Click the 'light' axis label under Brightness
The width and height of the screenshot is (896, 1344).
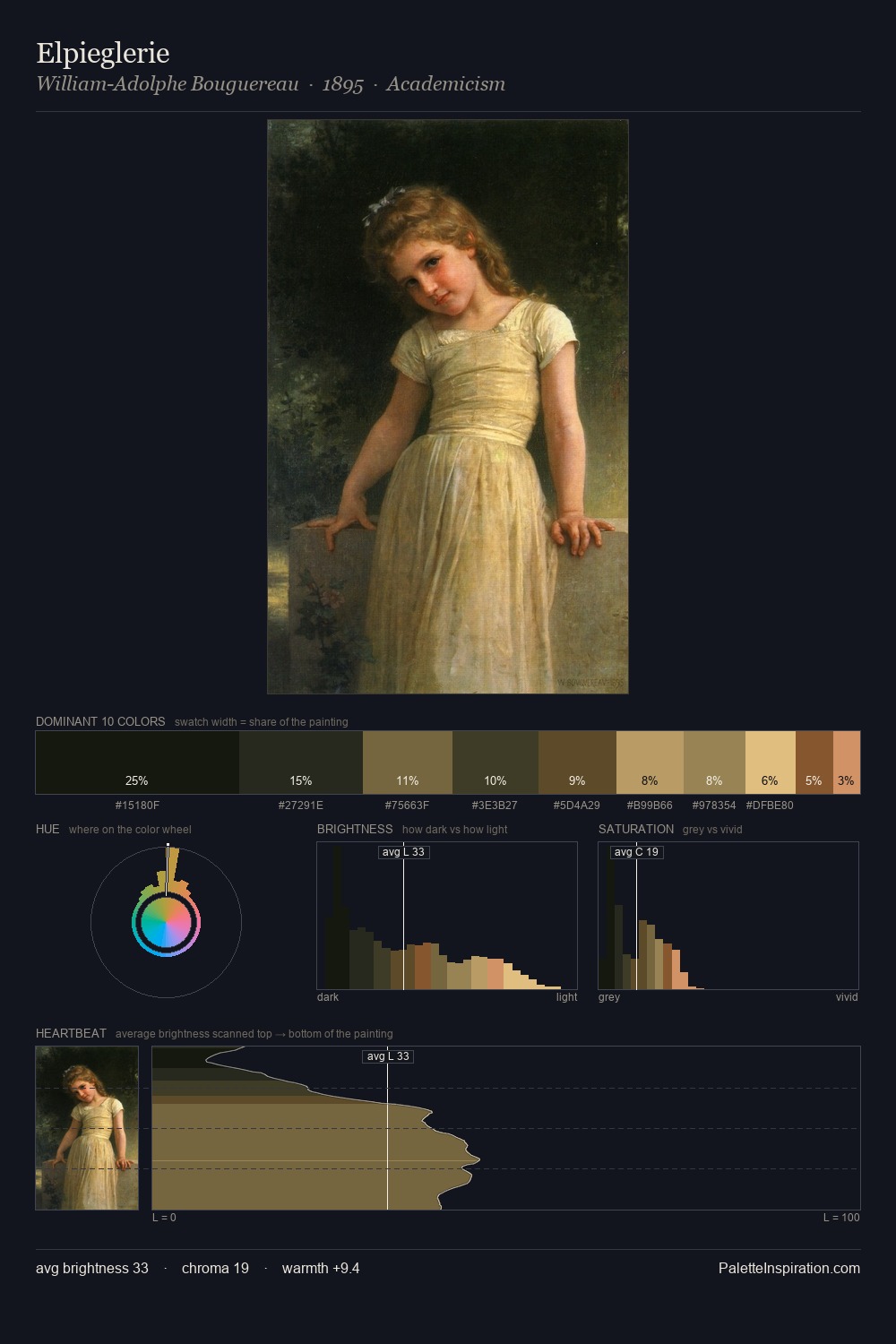pyautogui.click(x=567, y=997)
